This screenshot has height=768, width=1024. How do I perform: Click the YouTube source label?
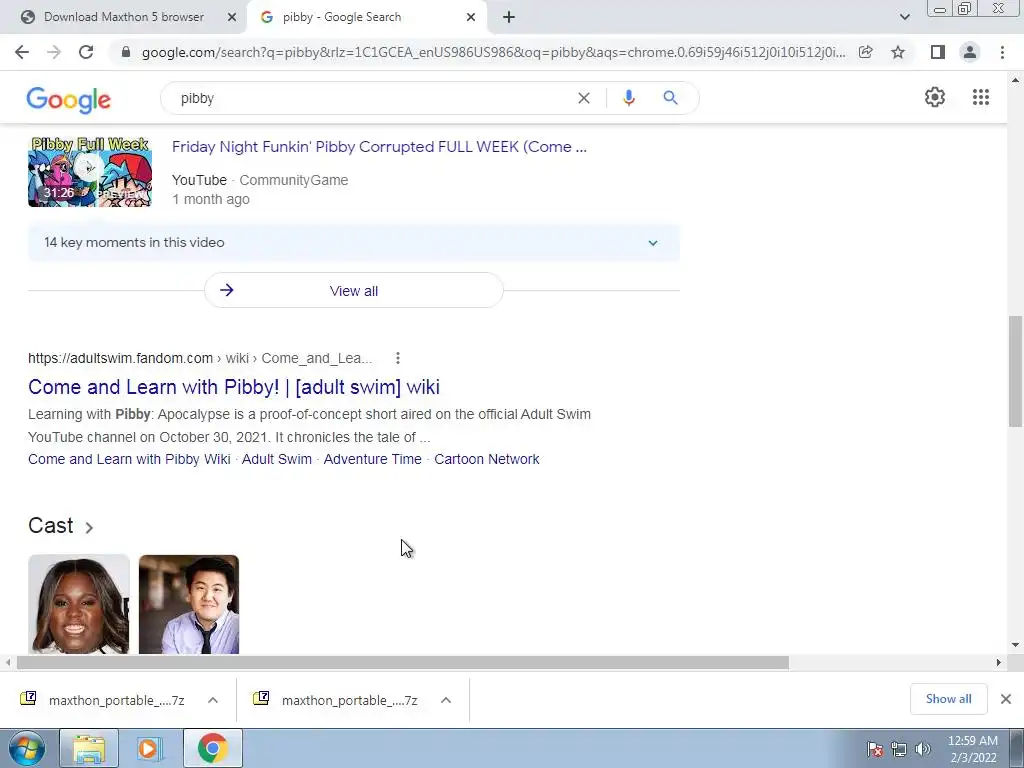[199, 180]
